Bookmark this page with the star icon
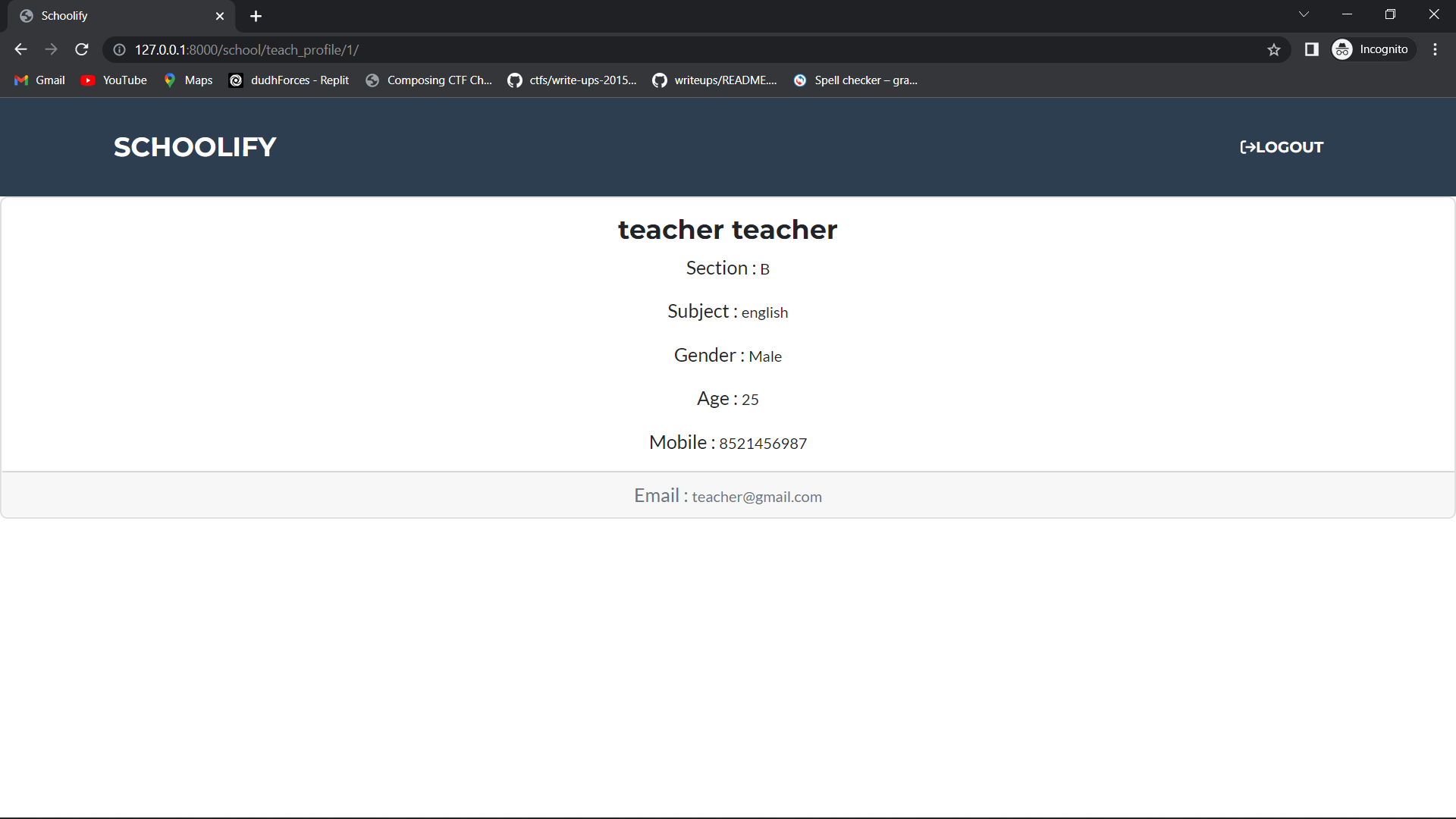Image resolution: width=1456 pixels, height=819 pixels. 1274,49
